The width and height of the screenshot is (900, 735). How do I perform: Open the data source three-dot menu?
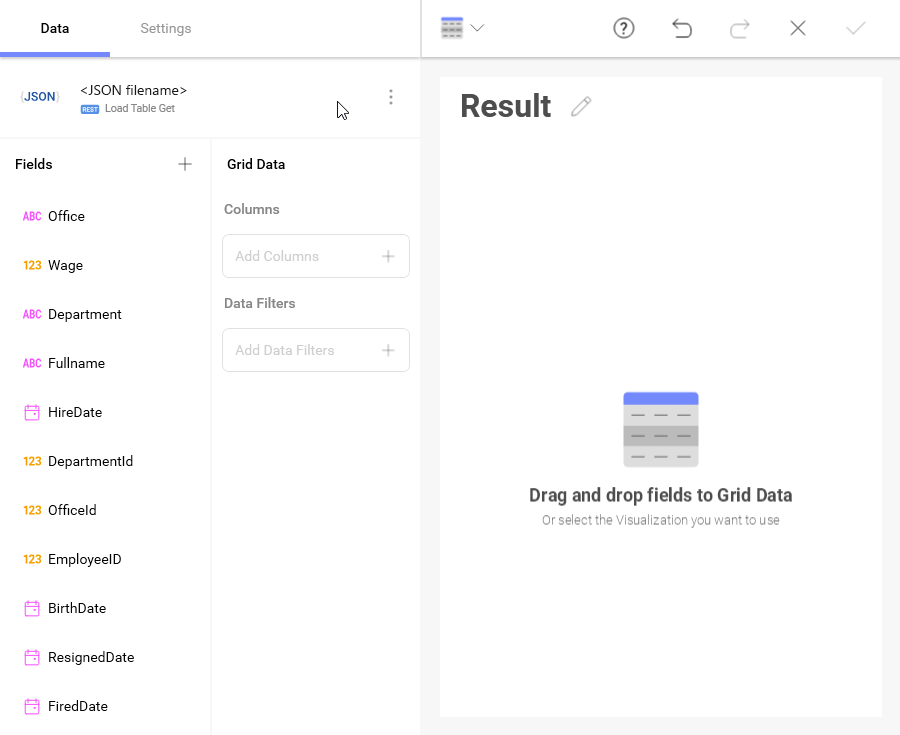pyautogui.click(x=391, y=97)
